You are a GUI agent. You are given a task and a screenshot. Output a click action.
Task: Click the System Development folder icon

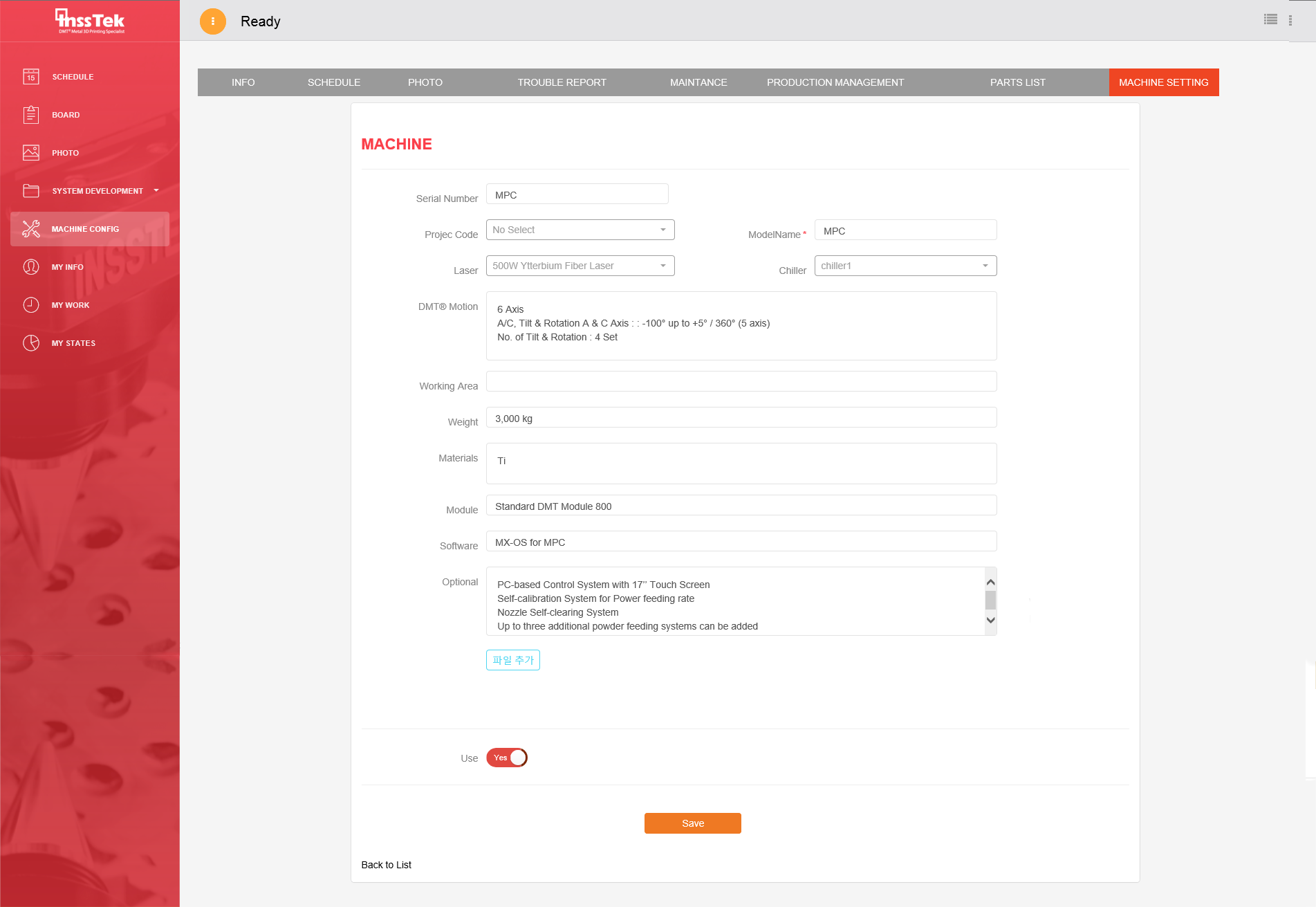[x=31, y=191]
